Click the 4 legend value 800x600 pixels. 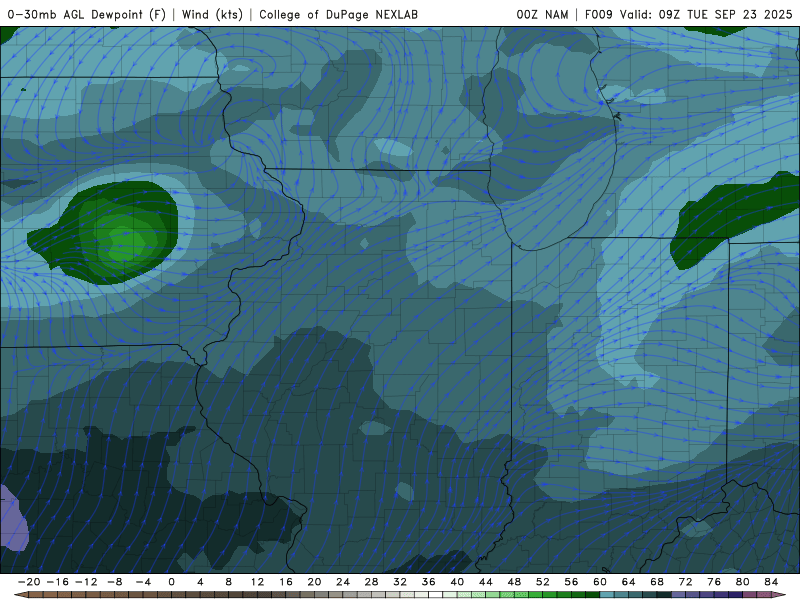click(200, 582)
